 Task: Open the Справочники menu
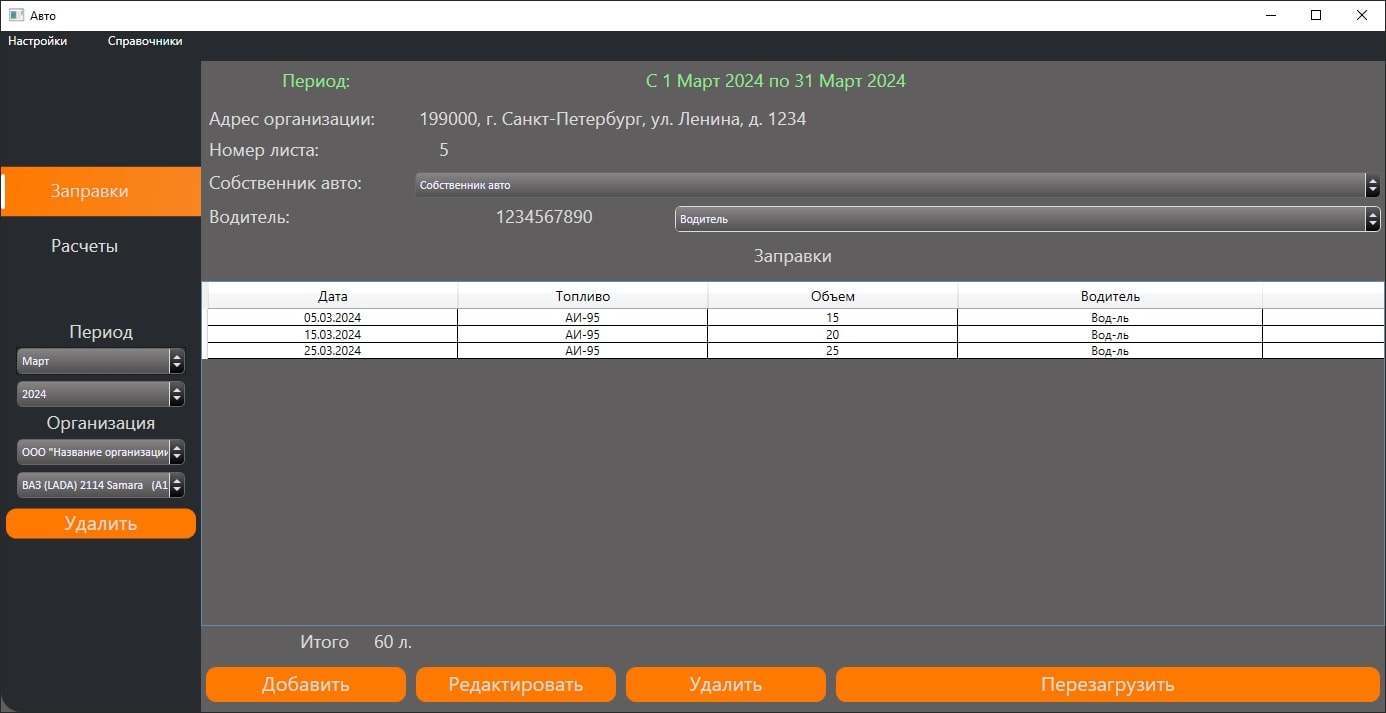[x=145, y=41]
